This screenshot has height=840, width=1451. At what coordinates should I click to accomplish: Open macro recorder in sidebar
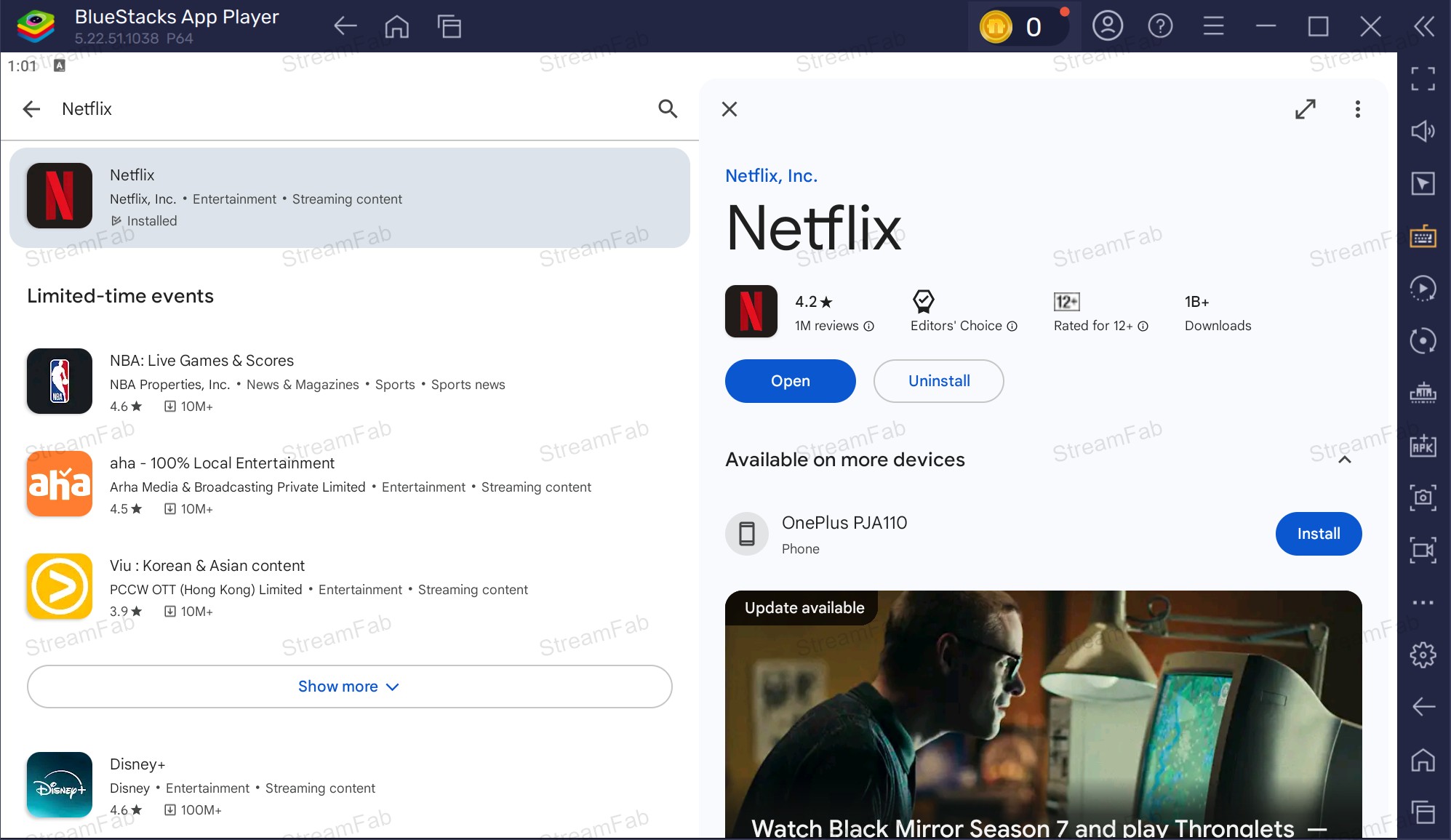(x=1423, y=289)
